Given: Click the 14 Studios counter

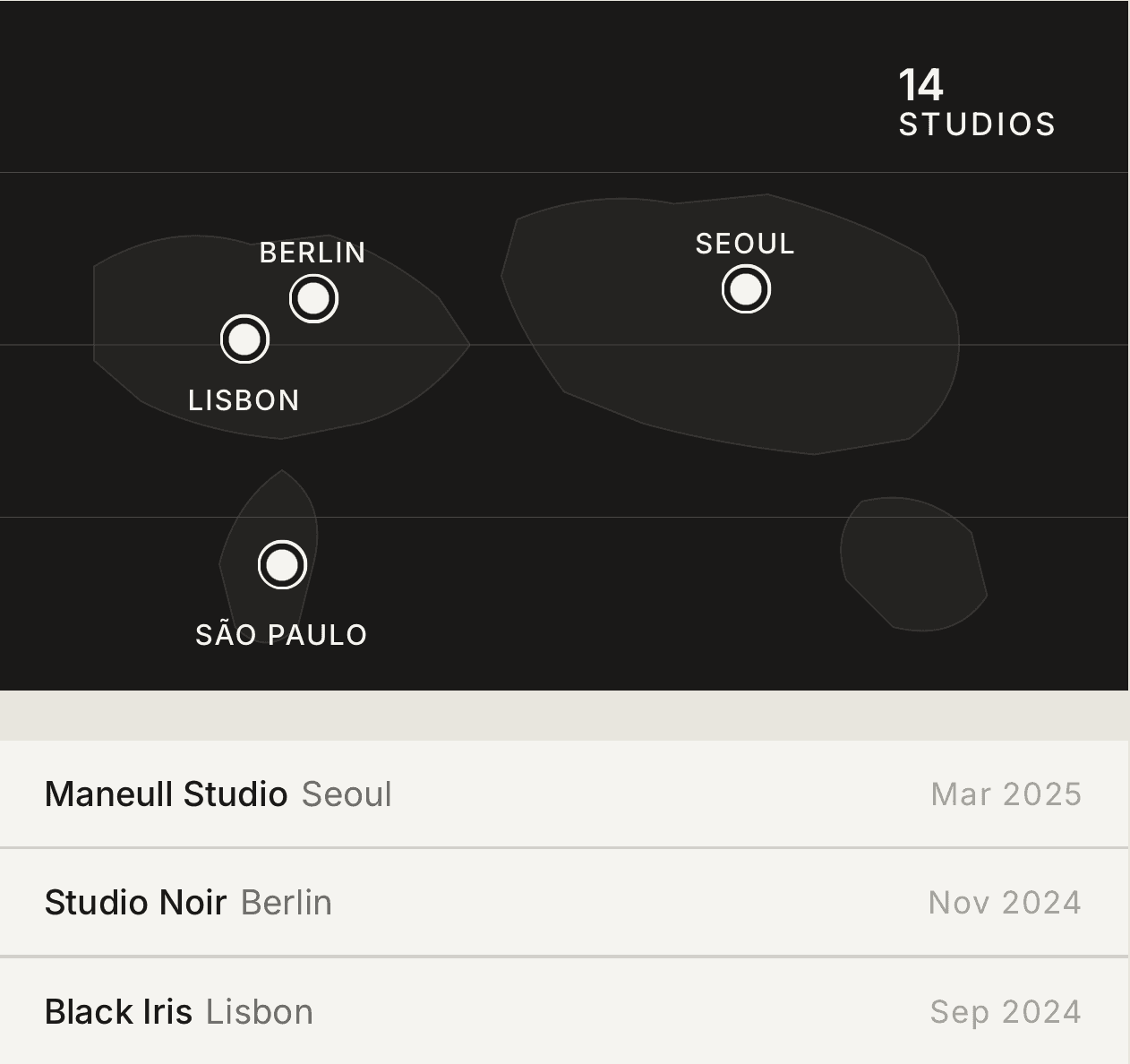Looking at the screenshot, I should click(x=976, y=103).
